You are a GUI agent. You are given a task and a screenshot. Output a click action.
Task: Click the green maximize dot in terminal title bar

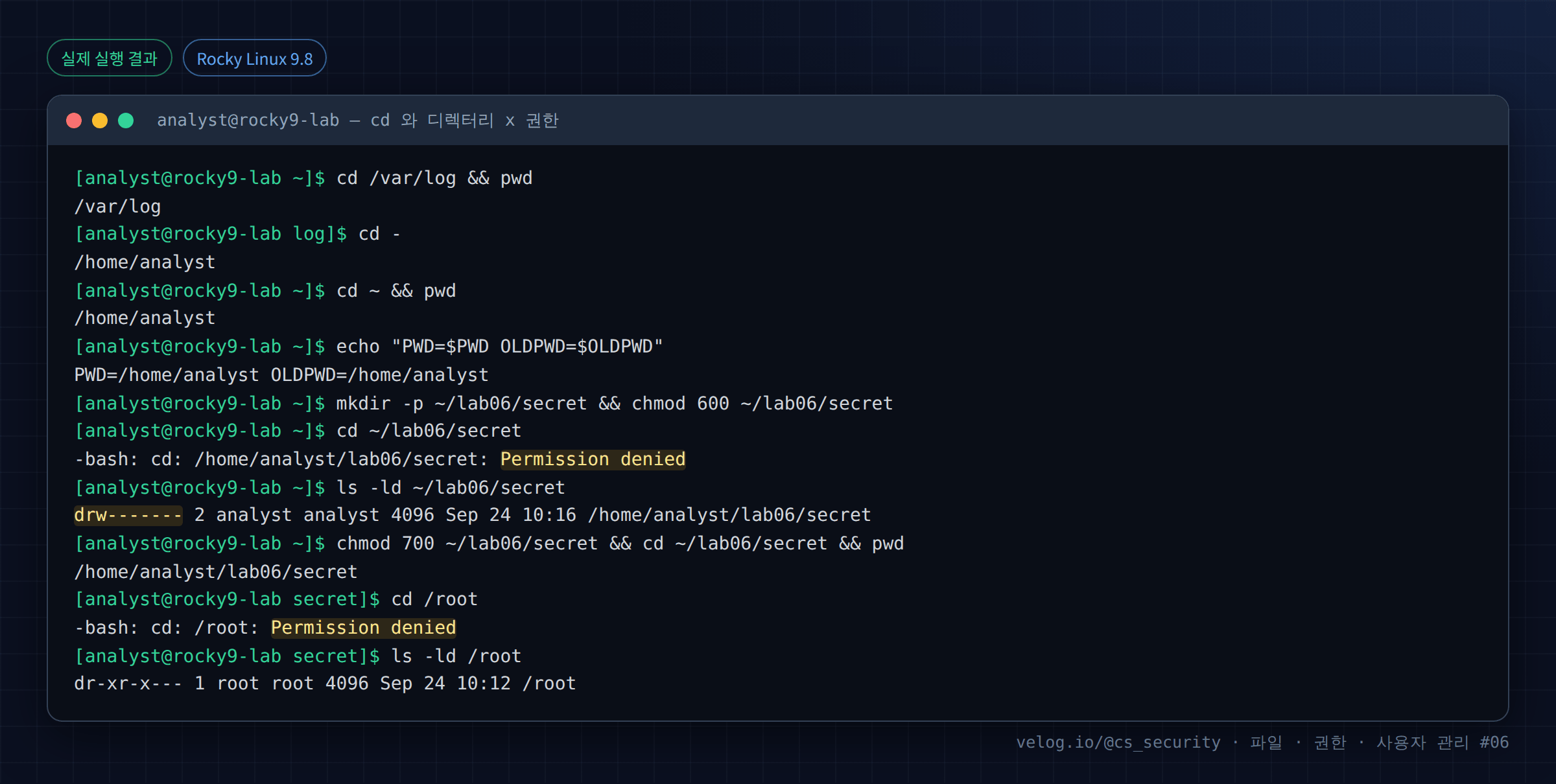click(126, 121)
